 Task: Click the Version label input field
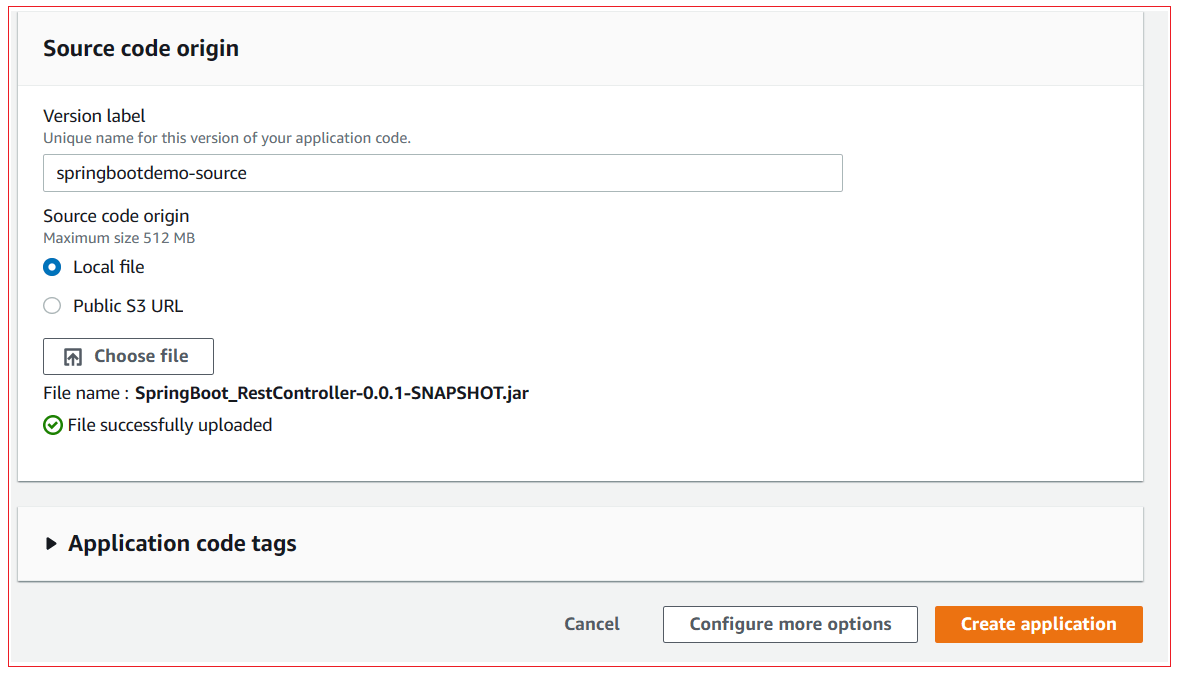[442, 173]
